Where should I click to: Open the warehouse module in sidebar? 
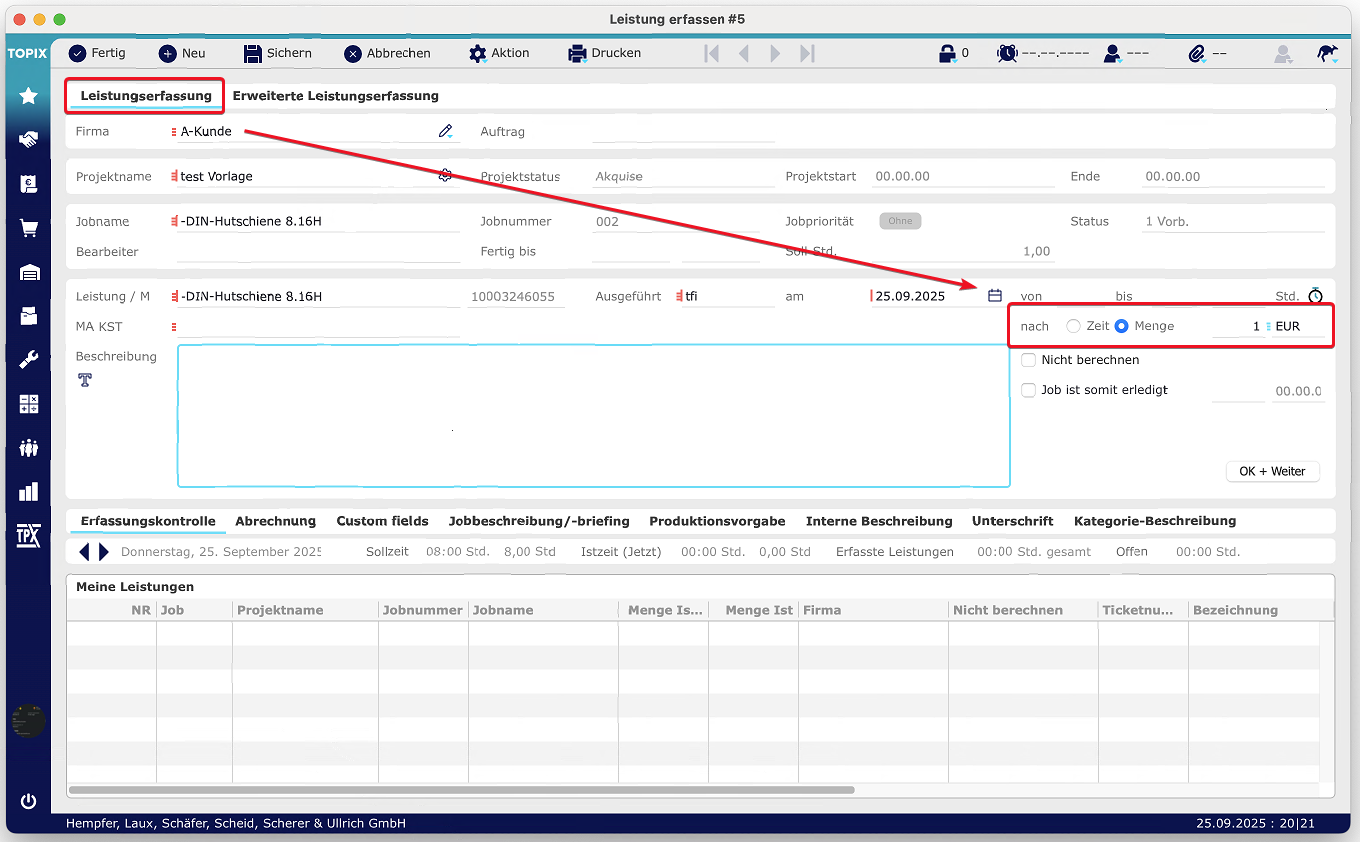click(28, 272)
